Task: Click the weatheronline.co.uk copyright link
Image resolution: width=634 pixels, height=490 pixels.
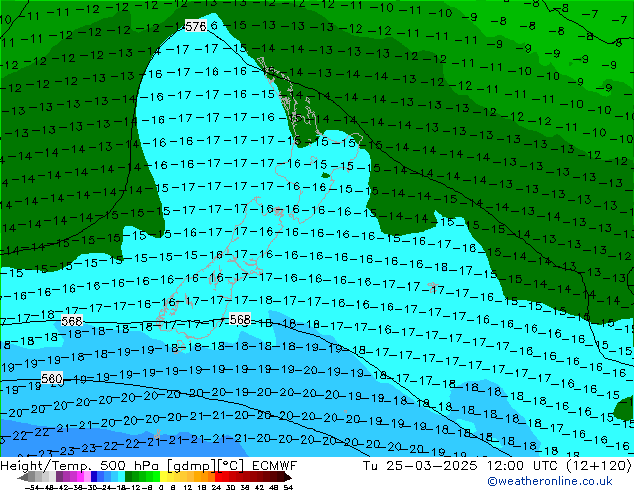Action: coord(550,481)
